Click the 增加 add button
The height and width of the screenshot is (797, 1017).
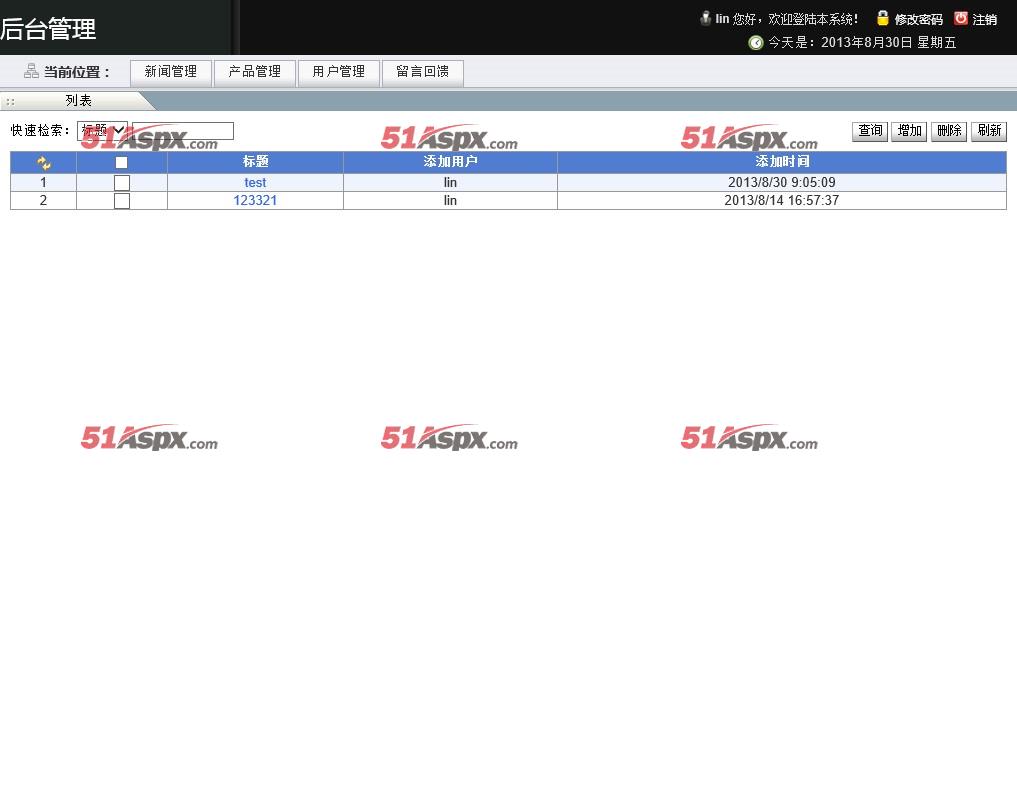click(x=909, y=131)
